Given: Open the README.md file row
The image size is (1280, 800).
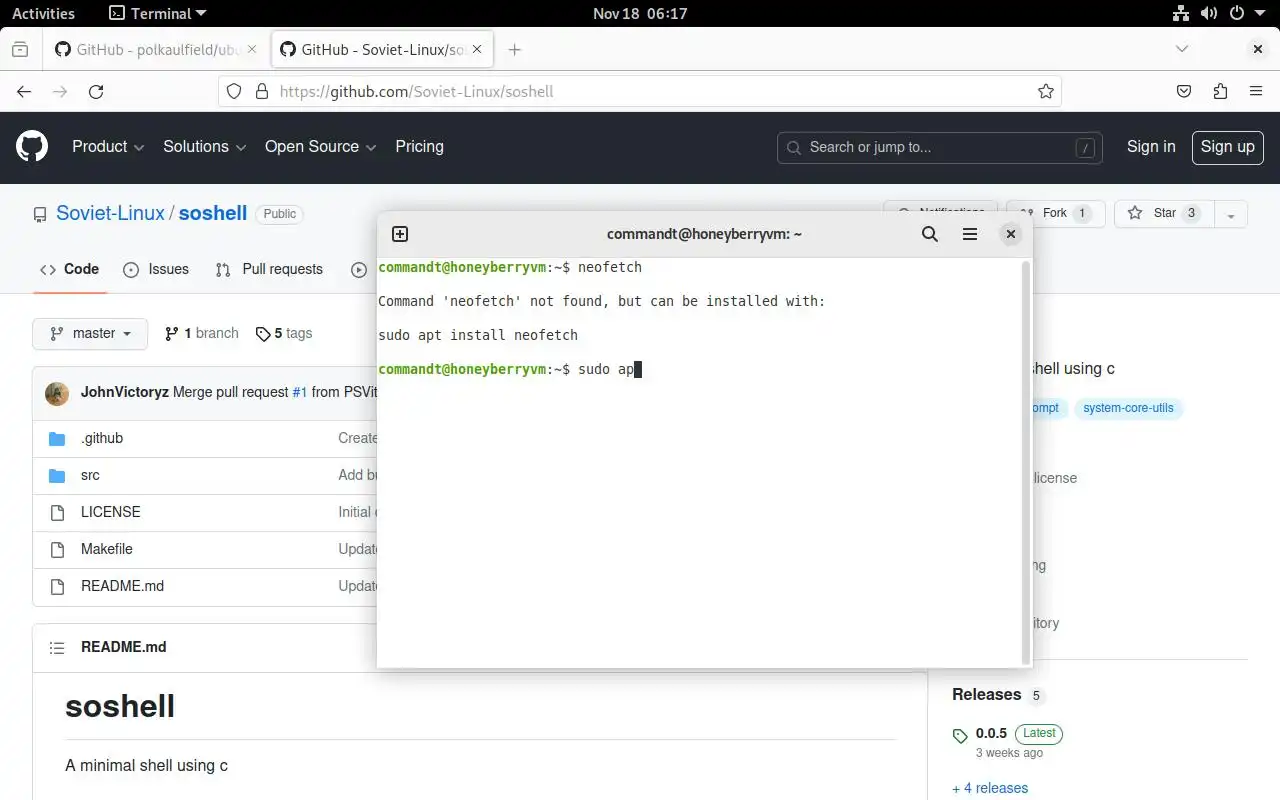Looking at the screenshot, I should point(122,586).
